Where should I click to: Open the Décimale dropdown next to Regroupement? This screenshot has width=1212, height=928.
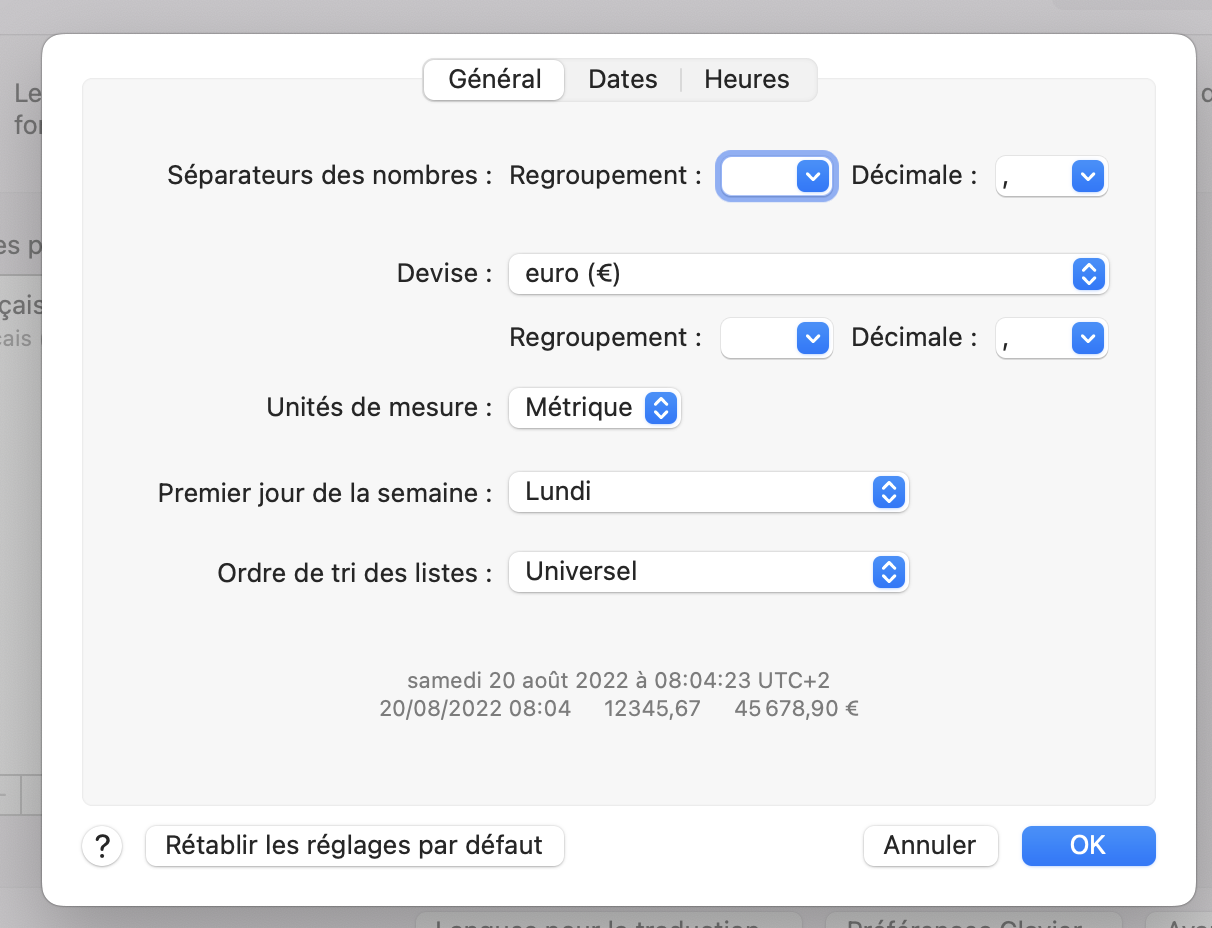tap(1051, 175)
